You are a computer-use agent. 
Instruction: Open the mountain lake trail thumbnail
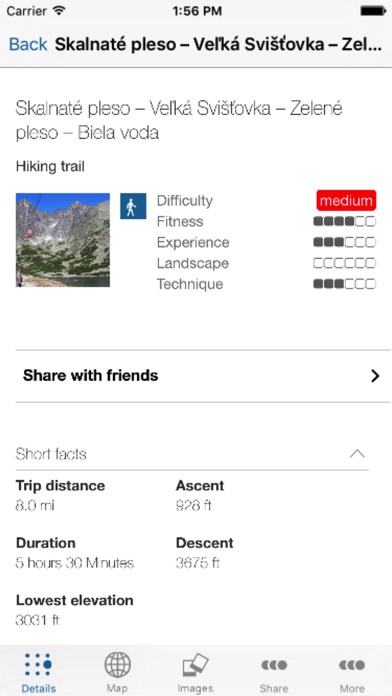click(x=63, y=240)
